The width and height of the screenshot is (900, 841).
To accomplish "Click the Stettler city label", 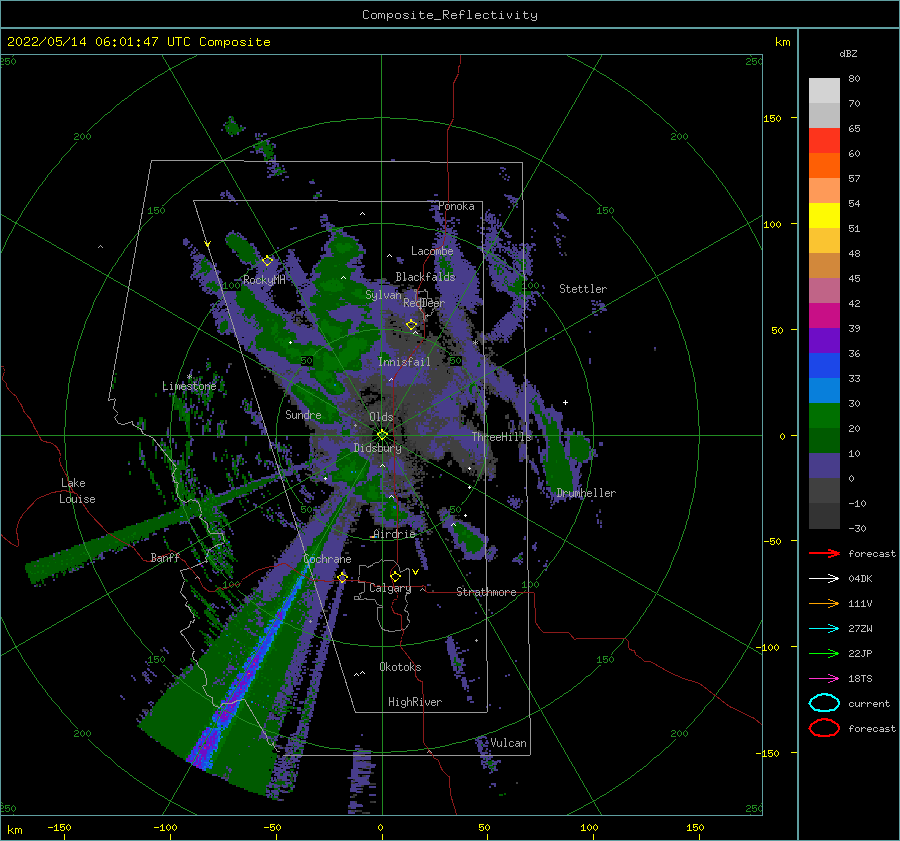I will tap(583, 289).
